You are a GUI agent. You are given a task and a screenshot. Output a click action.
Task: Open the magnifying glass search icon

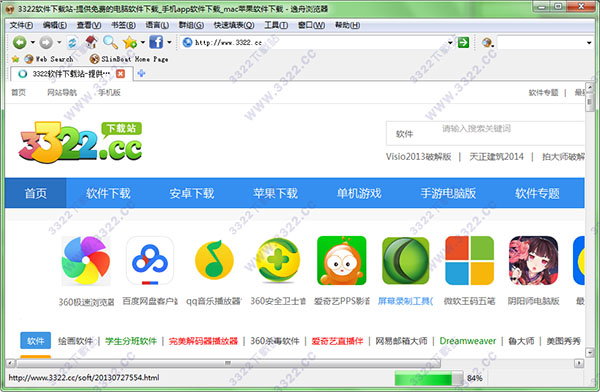point(110,42)
